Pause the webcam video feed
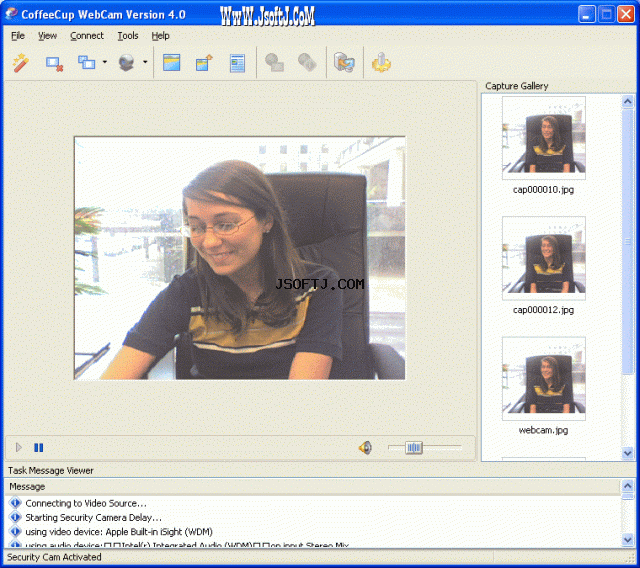 [x=39, y=448]
